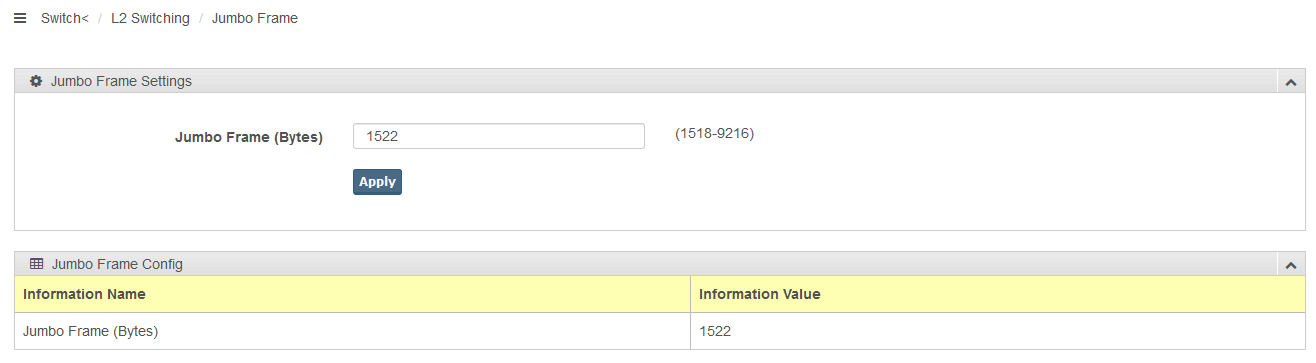Go to the Switch< breadcrumb
1316x363 pixels.
pyautogui.click(x=65, y=18)
